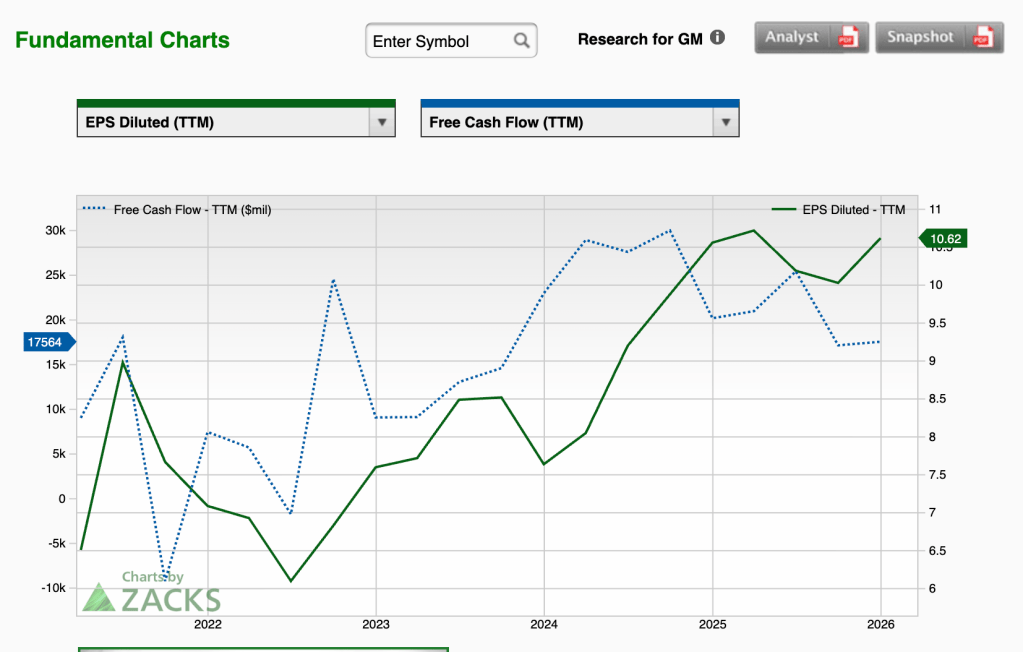Screen dimensions: 1023x652
Task: Click the Research for GM label
Action: pos(640,39)
